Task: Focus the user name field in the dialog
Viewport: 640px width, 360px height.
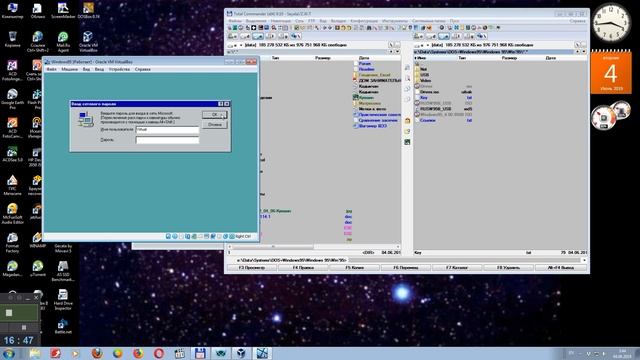Action: pyautogui.click(x=167, y=129)
